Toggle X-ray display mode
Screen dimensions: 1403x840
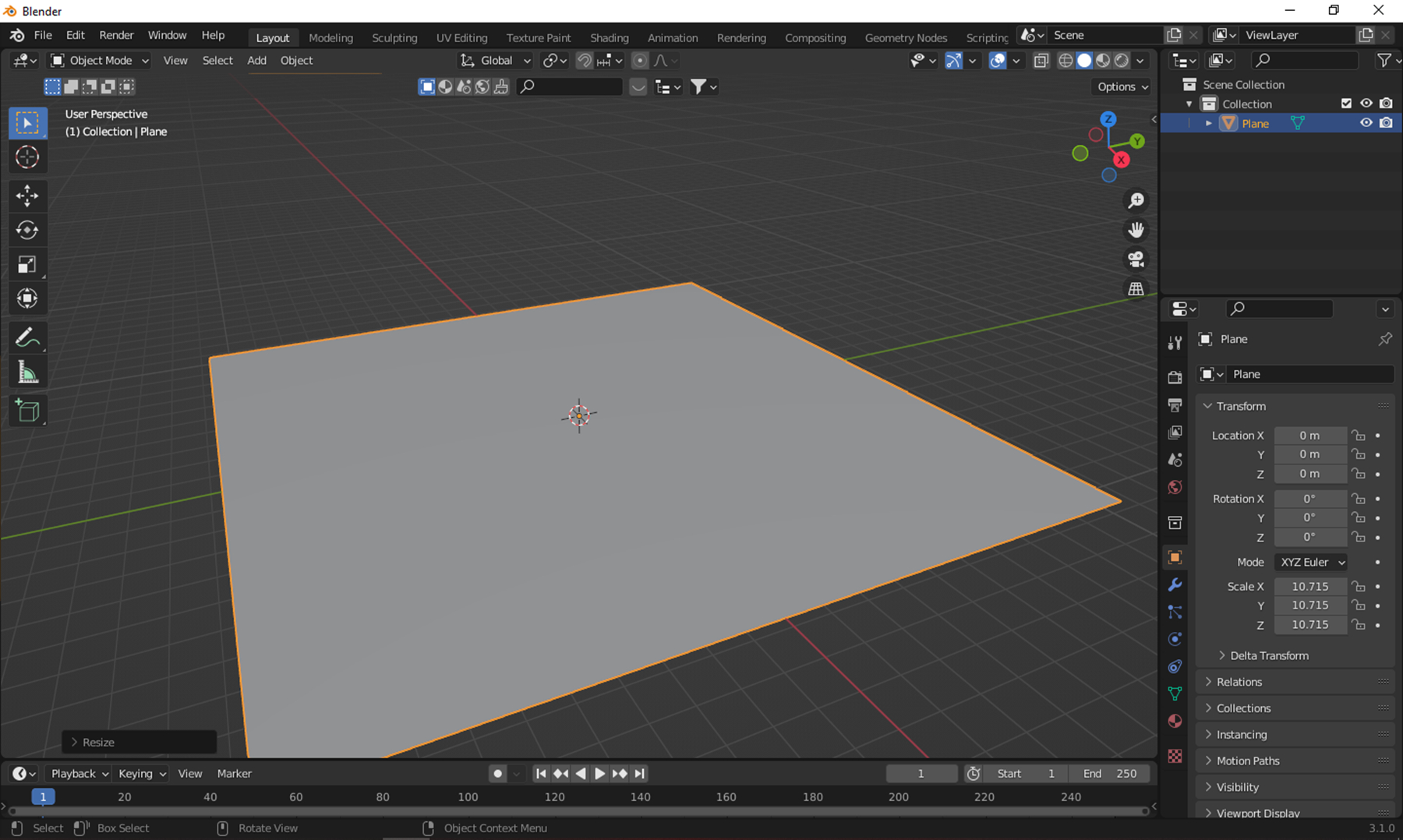(x=1041, y=61)
